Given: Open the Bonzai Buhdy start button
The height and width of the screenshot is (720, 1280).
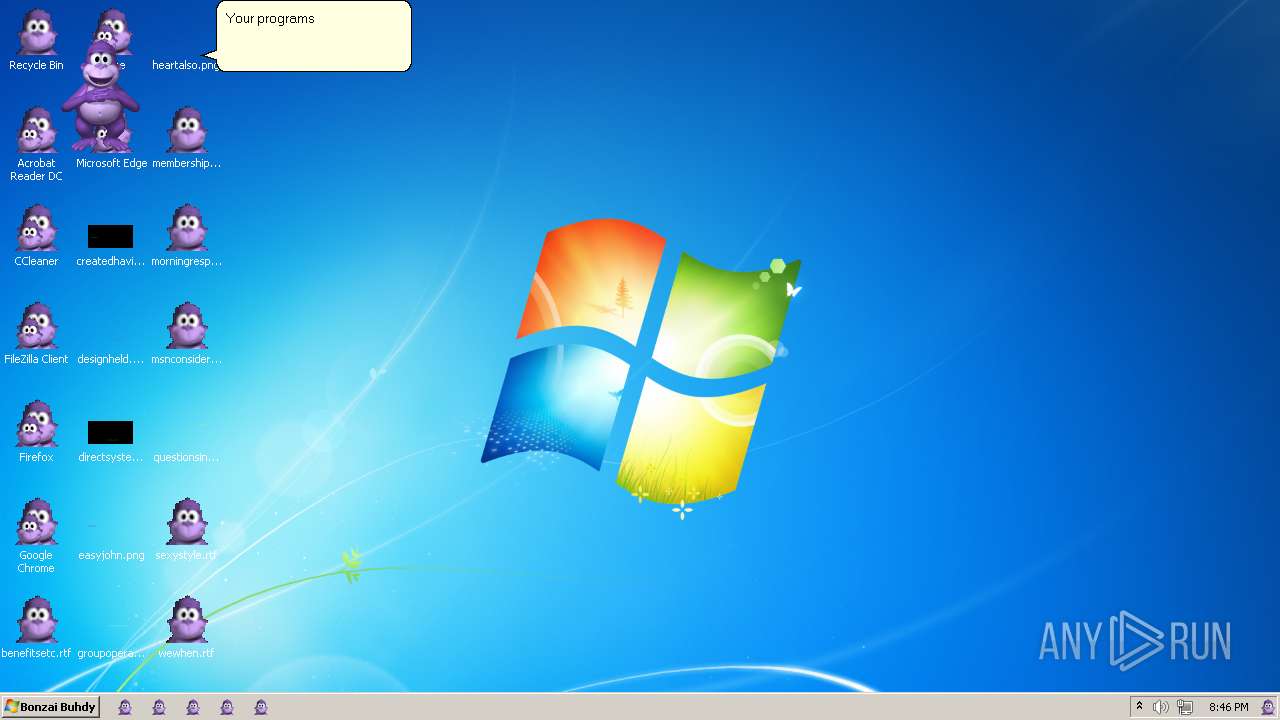Looking at the screenshot, I should (x=50, y=707).
